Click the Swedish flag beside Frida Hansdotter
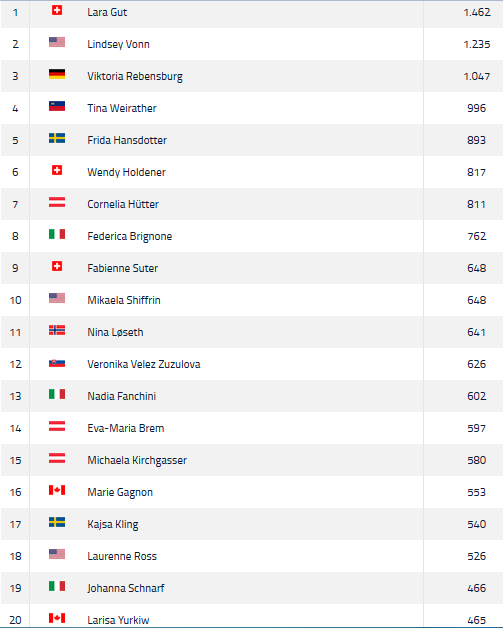 point(57,138)
